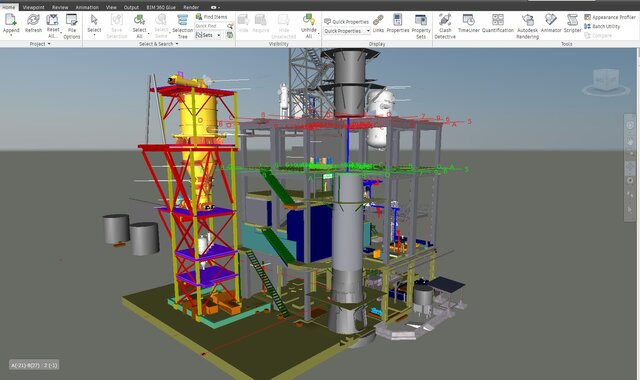Viewport: 640px width, 380px height.
Task: Switch to the Viewpoint ribbon tab
Action: tap(33, 7)
